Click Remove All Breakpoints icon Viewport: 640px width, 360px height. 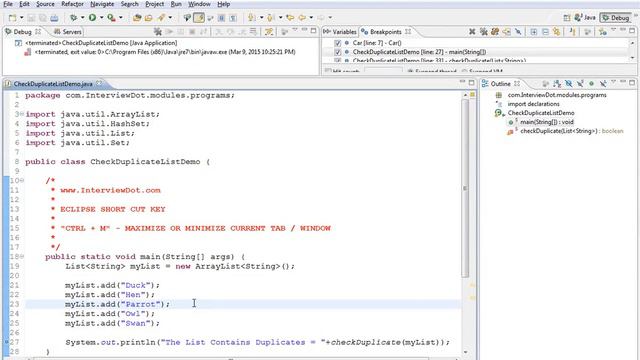[484, 31]
